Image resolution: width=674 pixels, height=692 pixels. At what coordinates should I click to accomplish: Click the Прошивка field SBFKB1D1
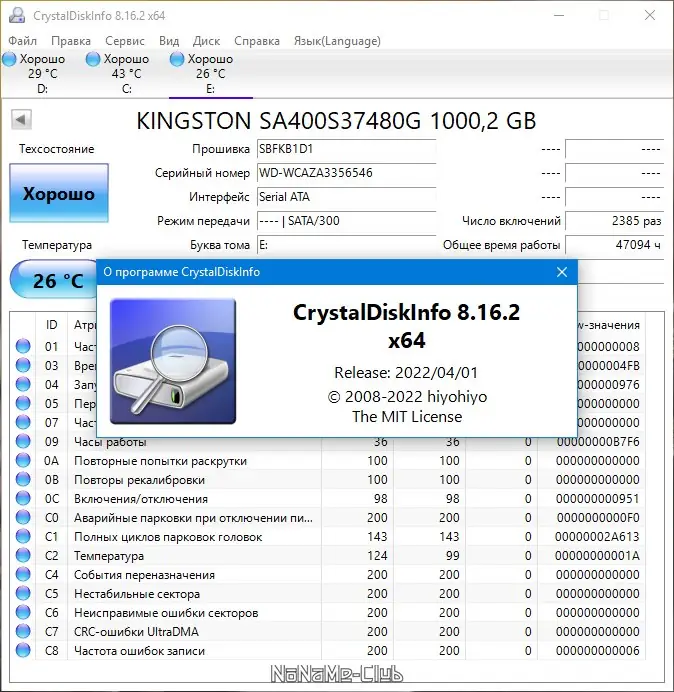click(346, 149)
